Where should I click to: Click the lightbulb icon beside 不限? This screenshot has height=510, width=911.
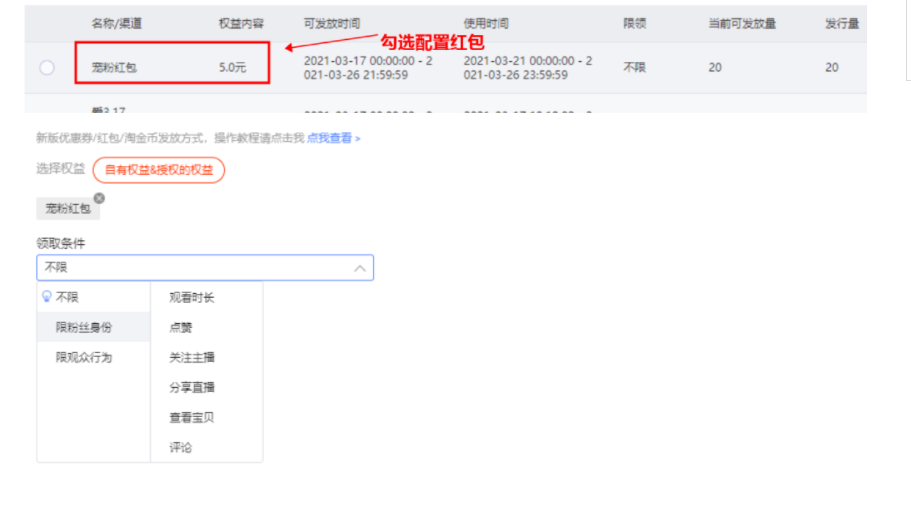point(46,297)
